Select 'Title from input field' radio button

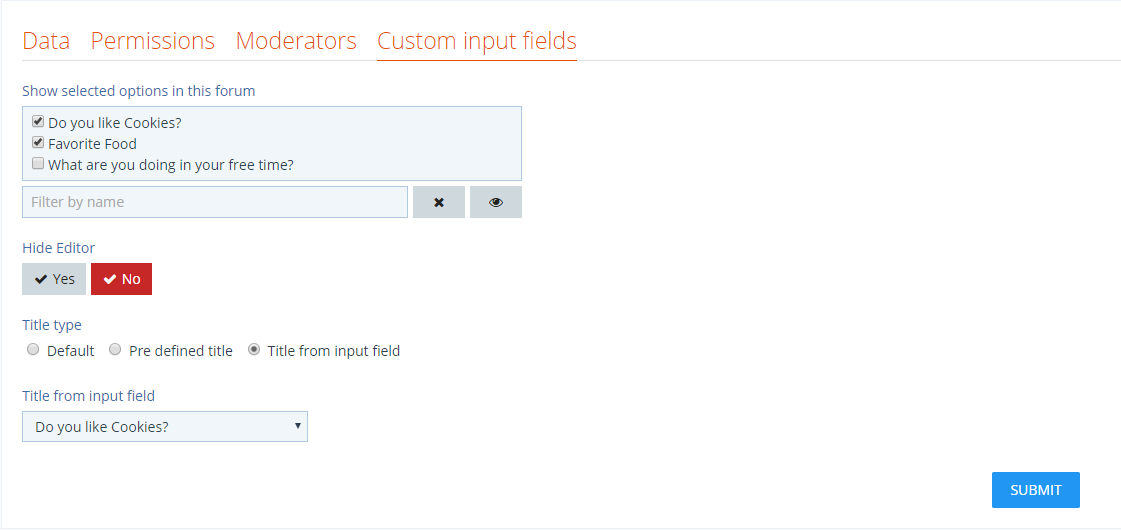pyautogui.click(x=254, y=350)
